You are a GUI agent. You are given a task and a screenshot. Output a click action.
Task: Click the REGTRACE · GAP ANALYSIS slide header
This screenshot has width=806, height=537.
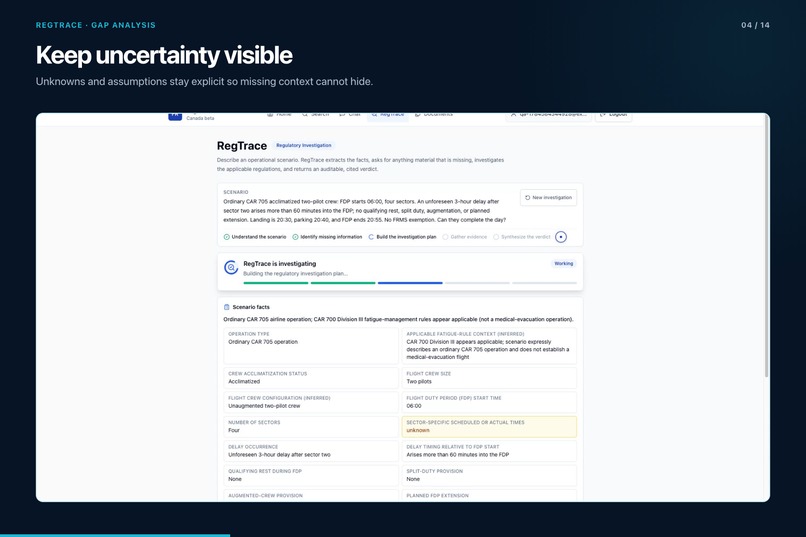[x=96, y=25]
